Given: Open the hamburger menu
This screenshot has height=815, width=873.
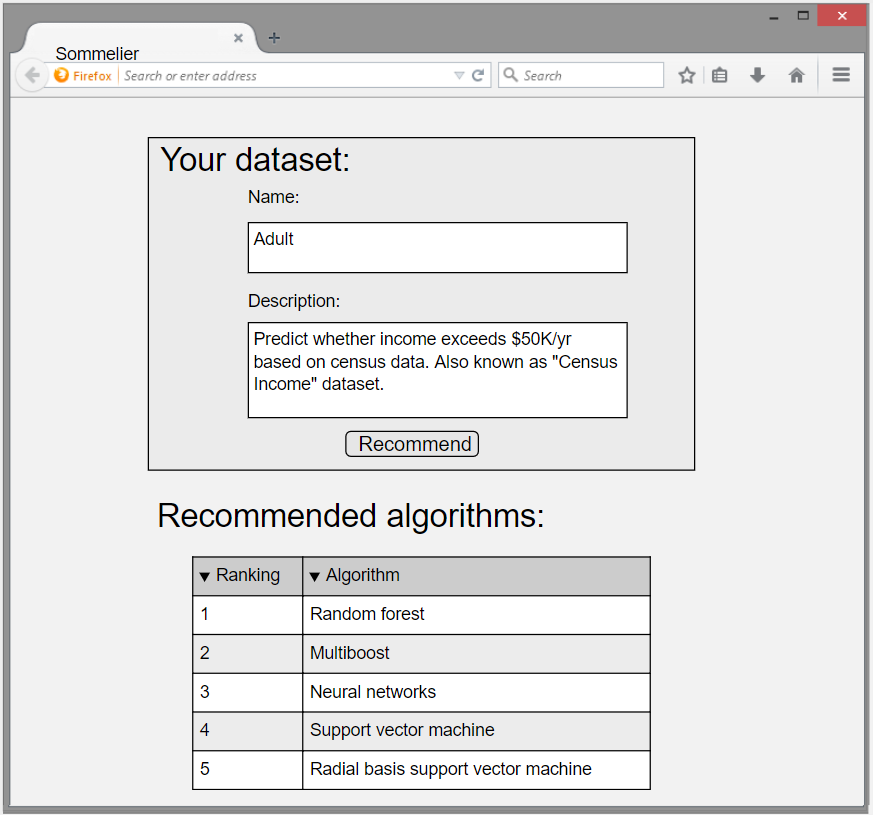Looking at the screenshot, I should point(841,75).
